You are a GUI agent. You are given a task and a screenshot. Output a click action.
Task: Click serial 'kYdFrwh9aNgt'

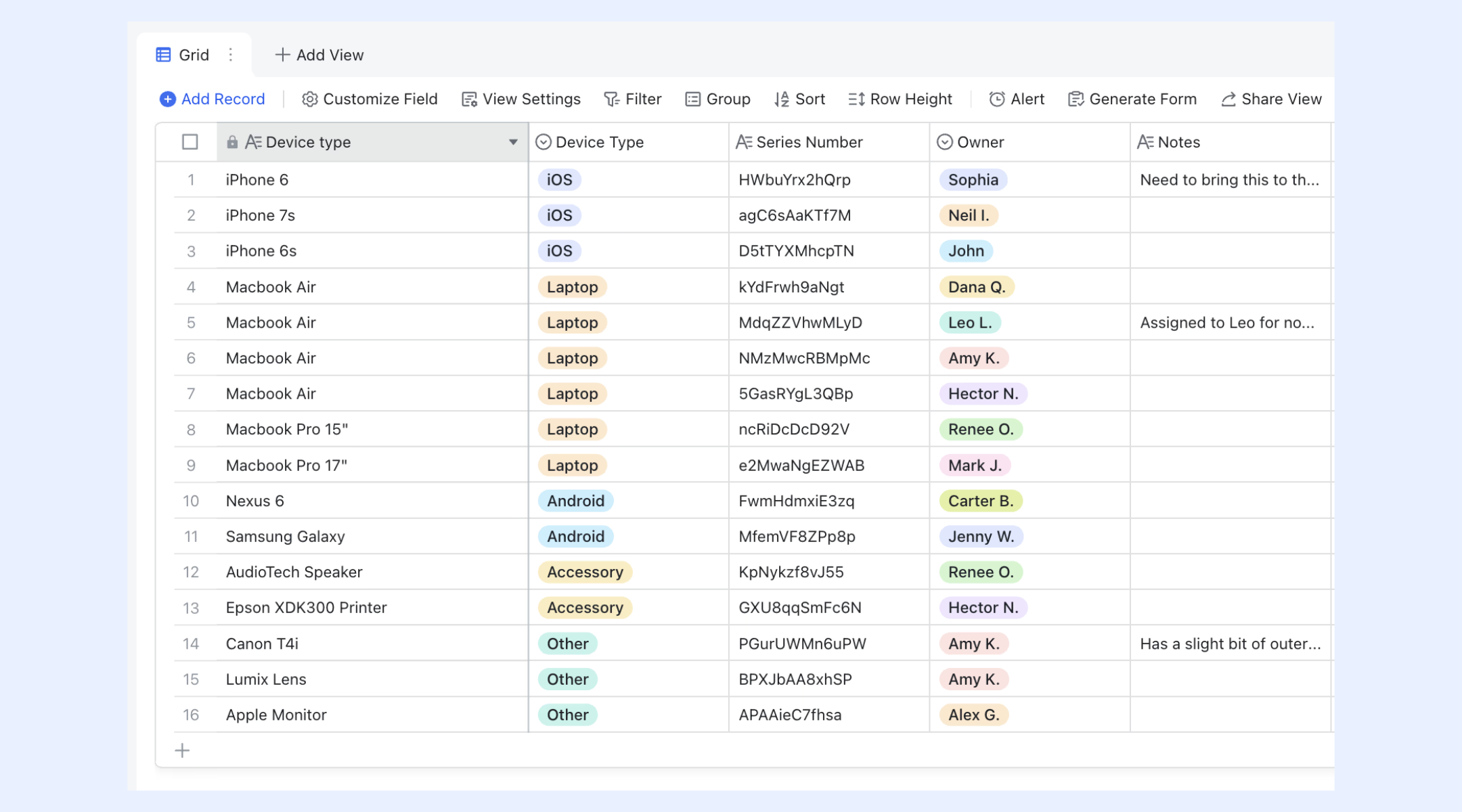791,288
